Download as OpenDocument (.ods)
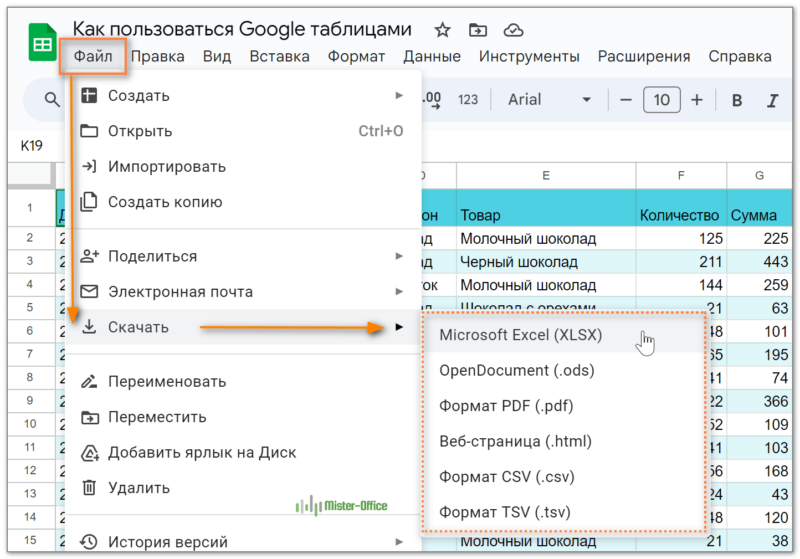This screenshot has width=800, height=559. pyautogui.click(x=563, y=370)
